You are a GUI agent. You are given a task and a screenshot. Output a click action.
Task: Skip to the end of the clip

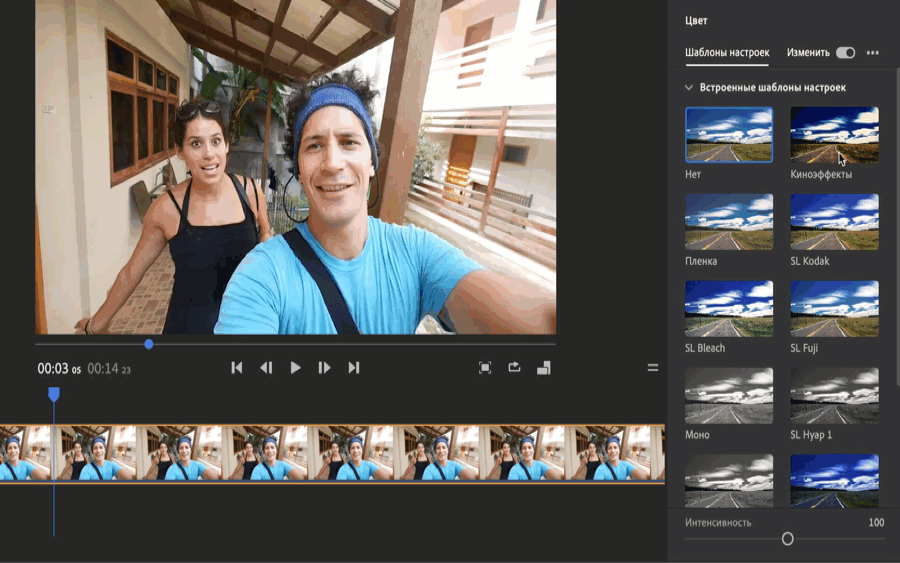(x=353, y=368)
